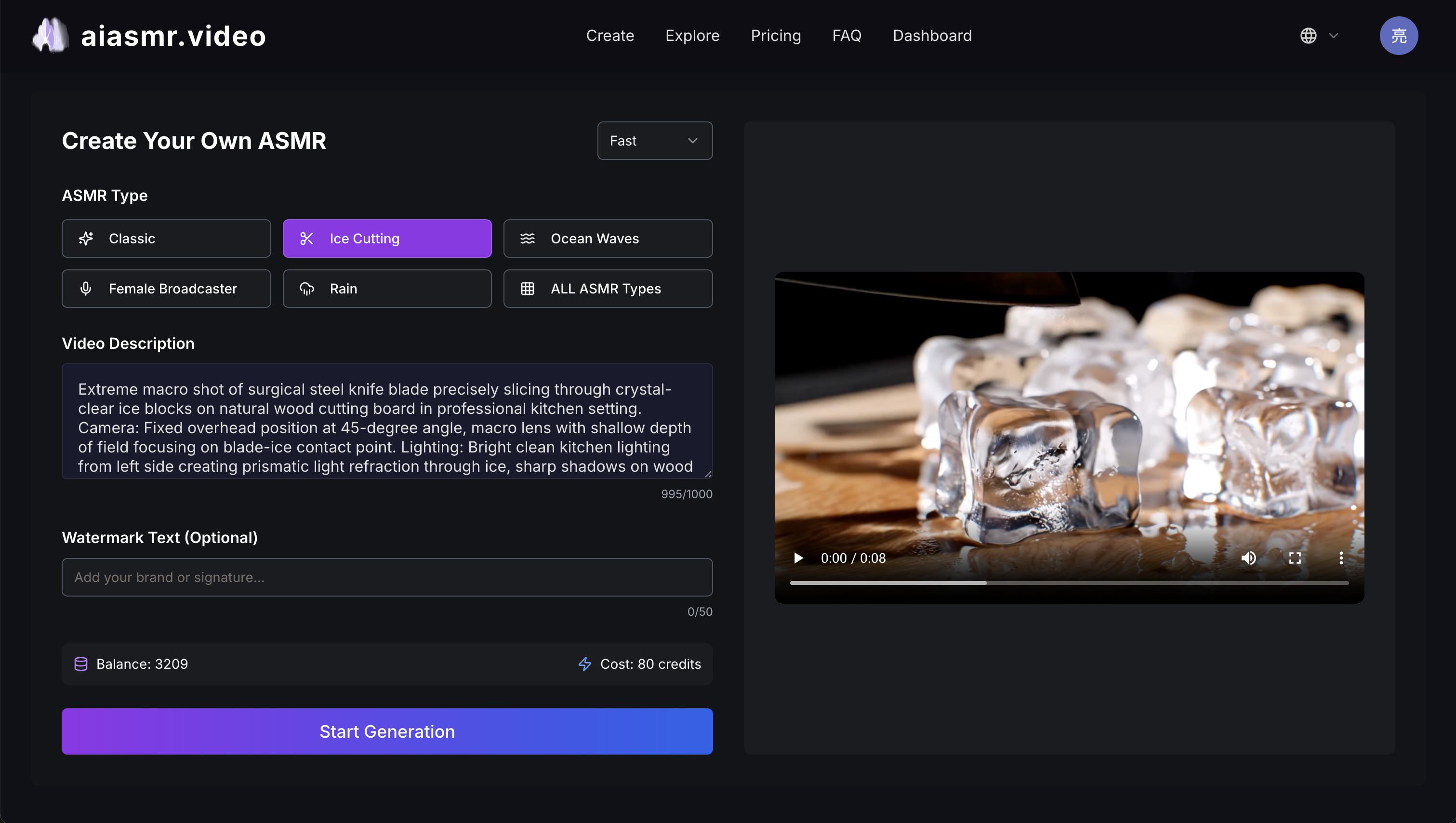Expand the language selector chevron
Viewport: 1456px width, 823px height.
tap(1334, 35)
